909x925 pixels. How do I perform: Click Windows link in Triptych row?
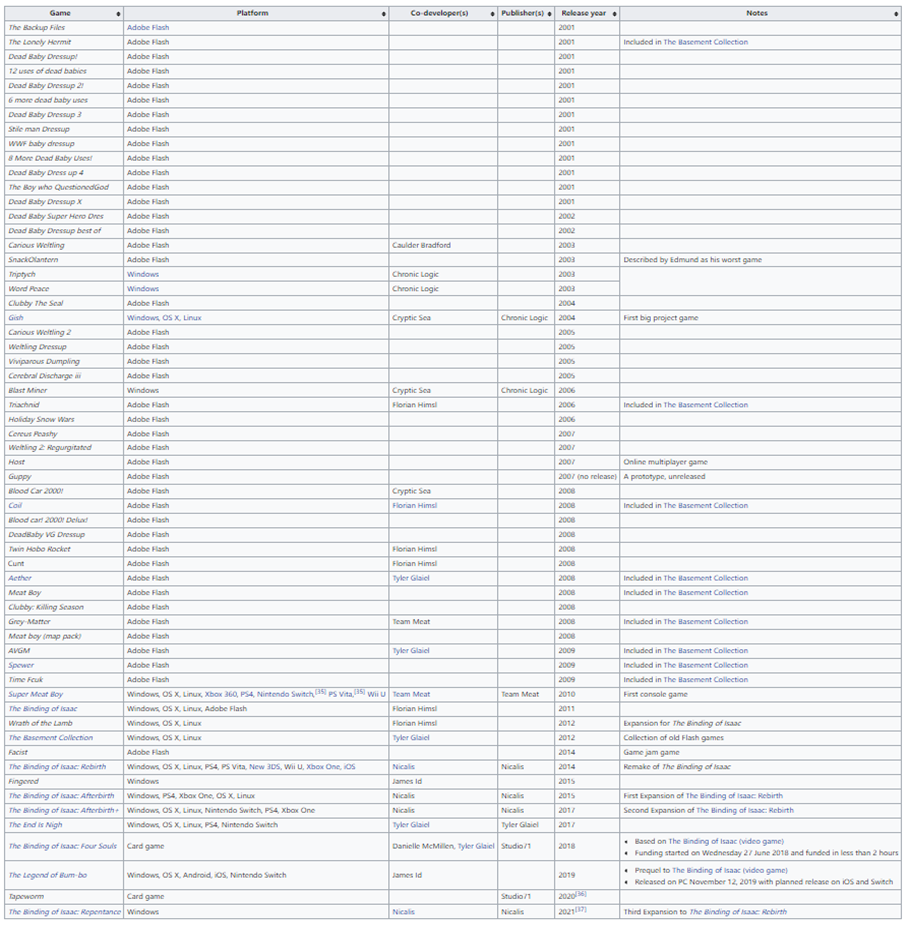143,274
